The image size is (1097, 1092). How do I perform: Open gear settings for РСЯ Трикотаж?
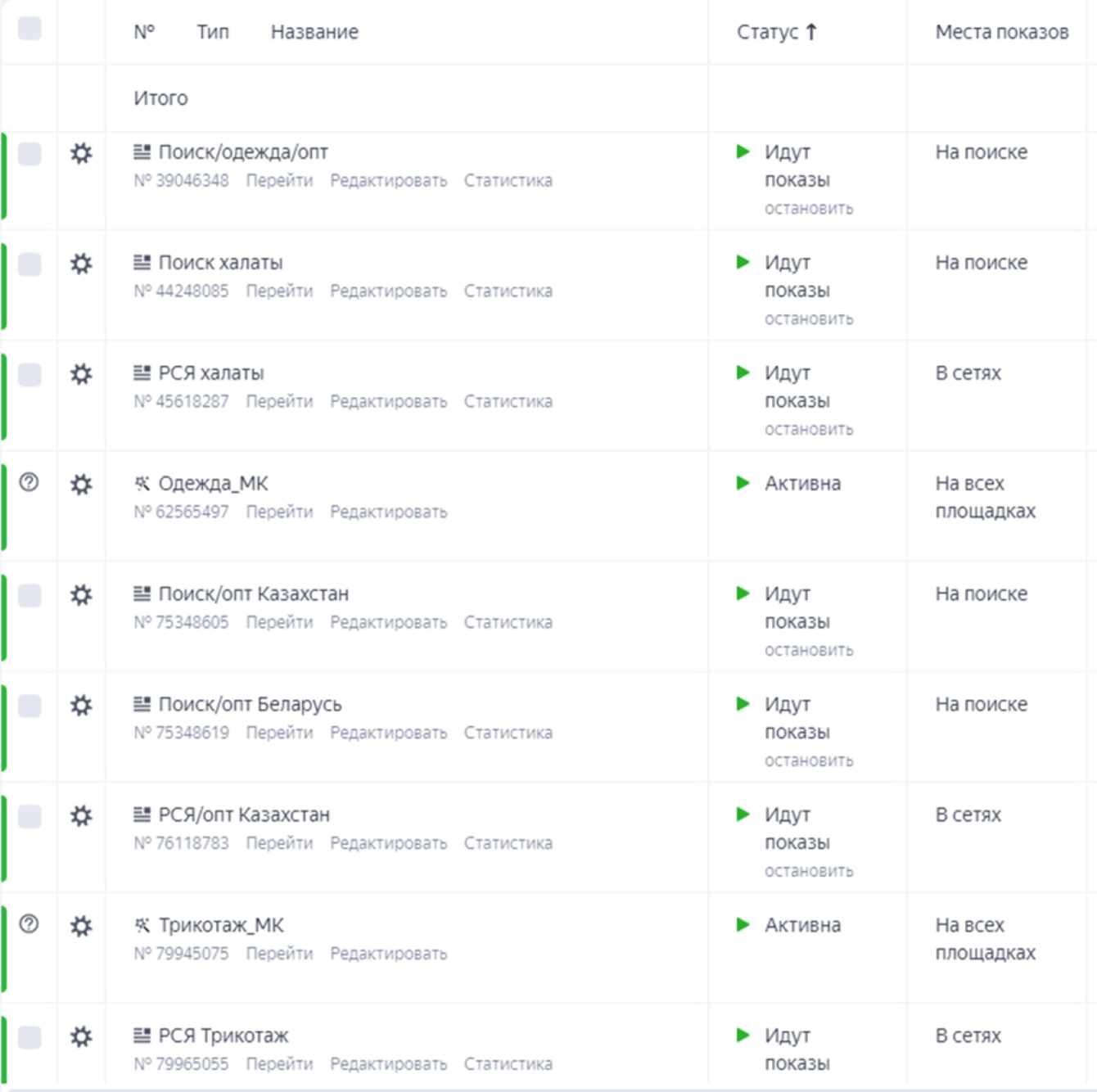coord(81,1037)
